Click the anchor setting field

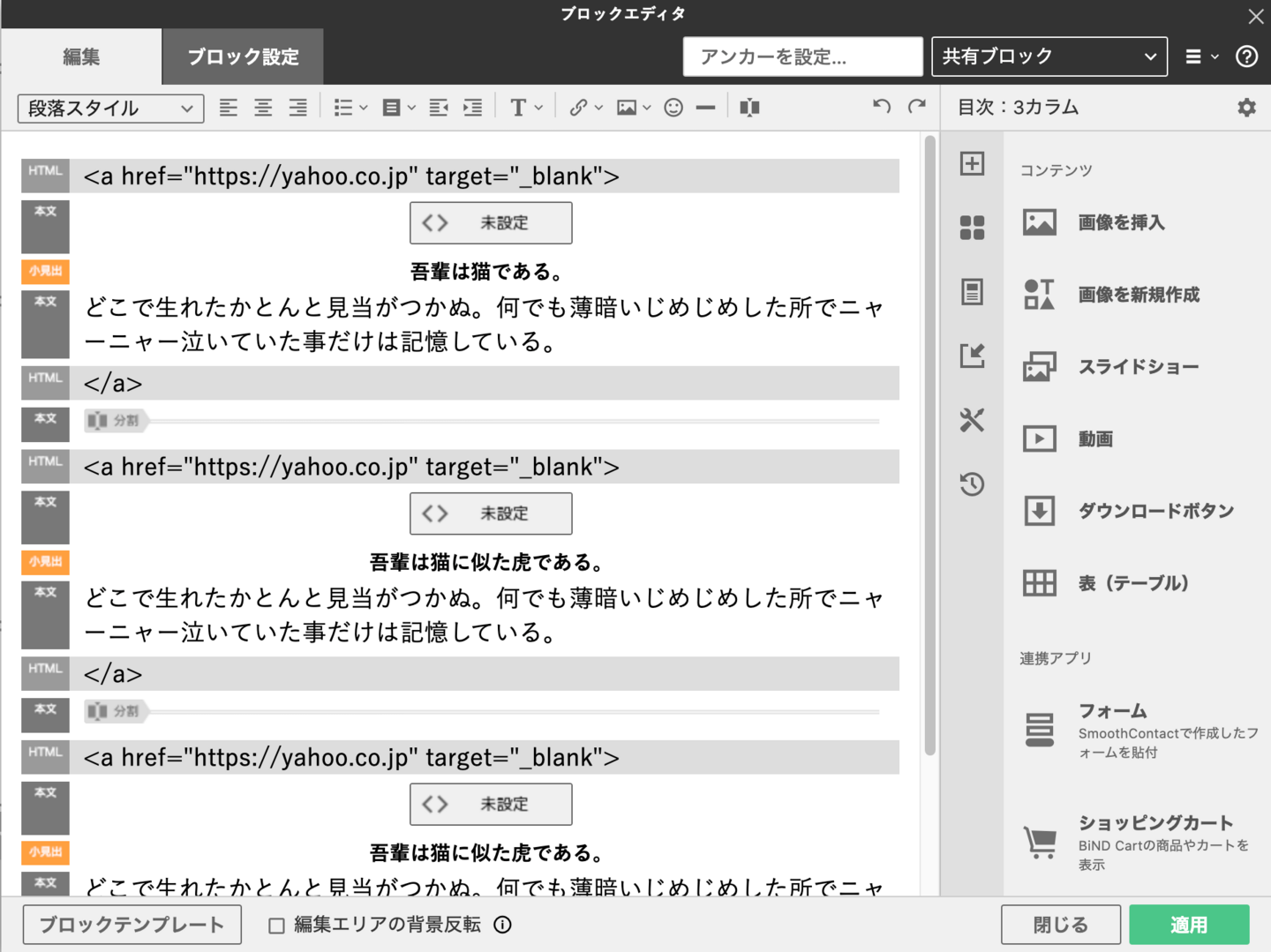coord(802,56)
